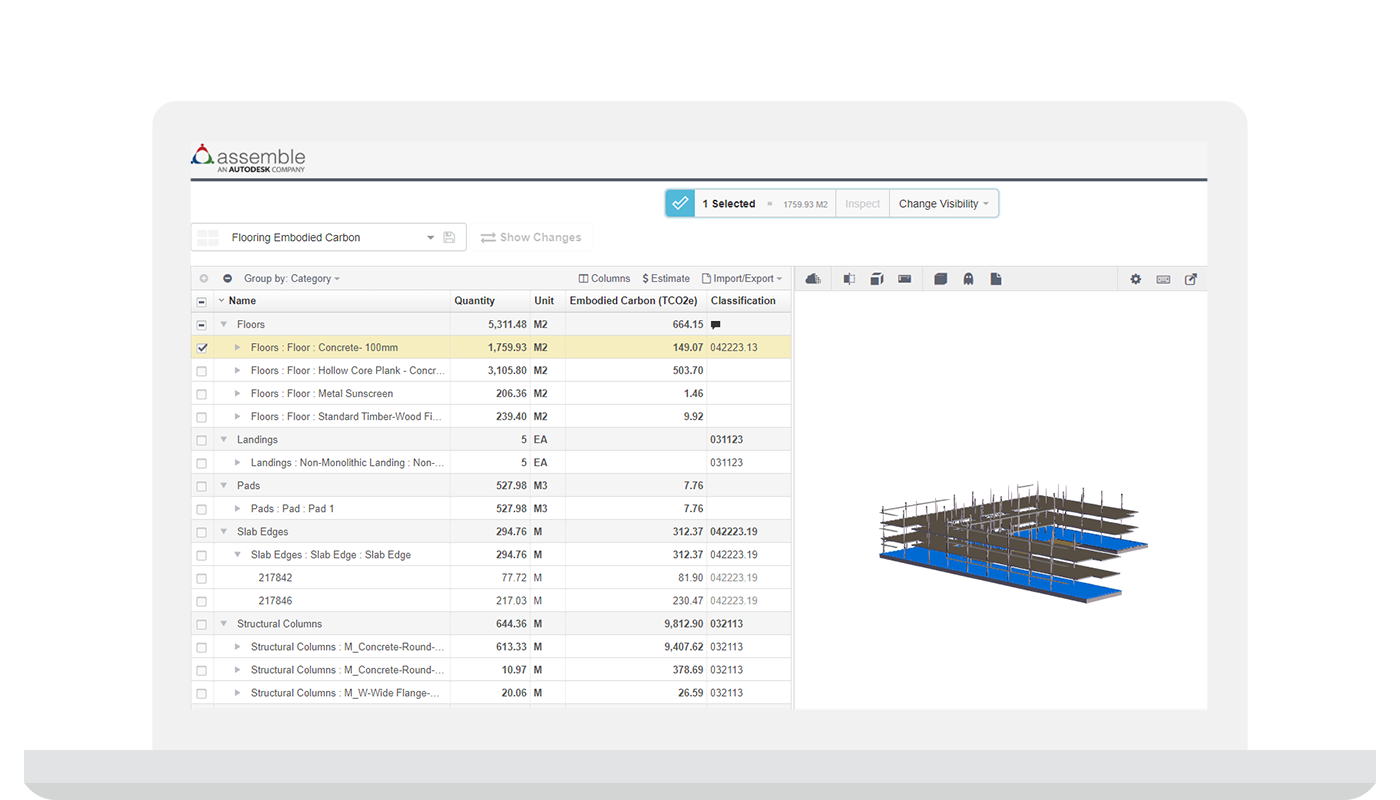The image size is (1400, 800).
Task: Click the page icon in viewer toolbar
Action: (996, 279)
